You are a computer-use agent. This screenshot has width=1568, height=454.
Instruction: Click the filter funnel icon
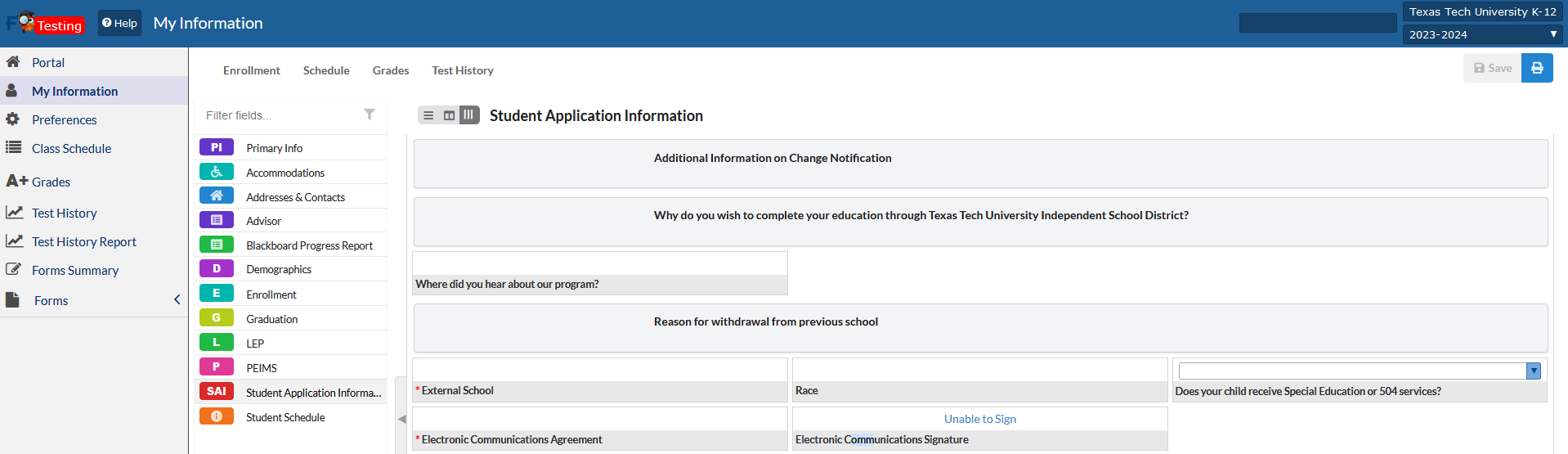(370, 115)
